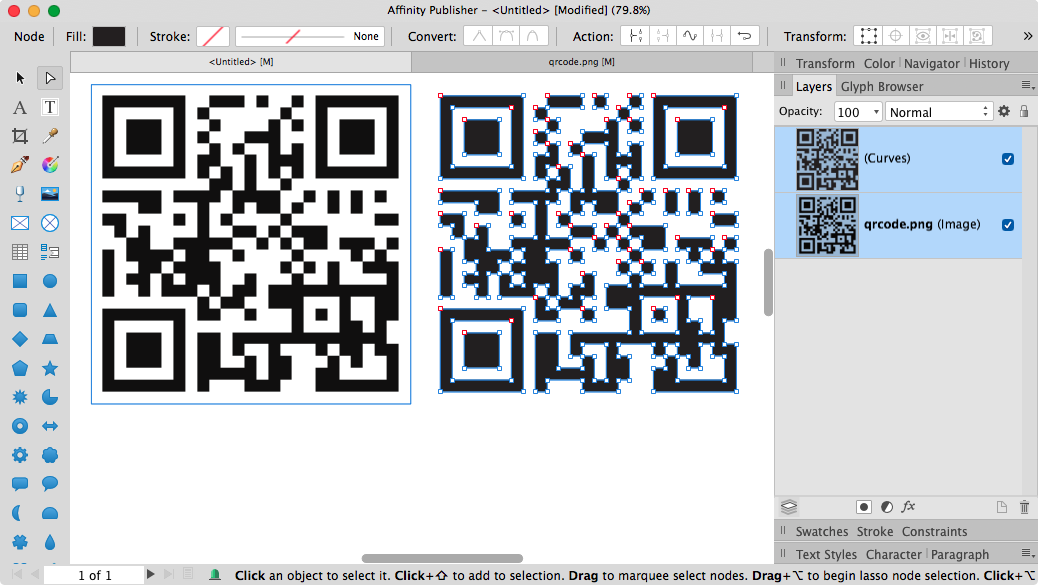
Task: Select the Ellipse tool
Action: click(x=50, y=281)
